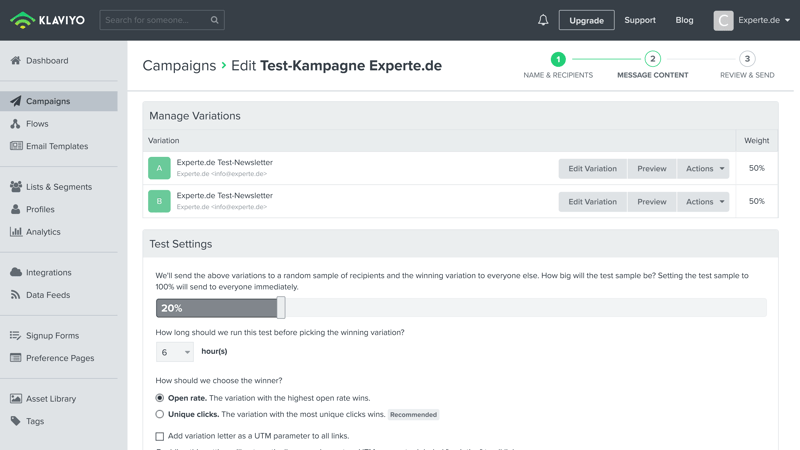
Task: Select the Unique clicks radio option
Action: click(x=160, y=414)
